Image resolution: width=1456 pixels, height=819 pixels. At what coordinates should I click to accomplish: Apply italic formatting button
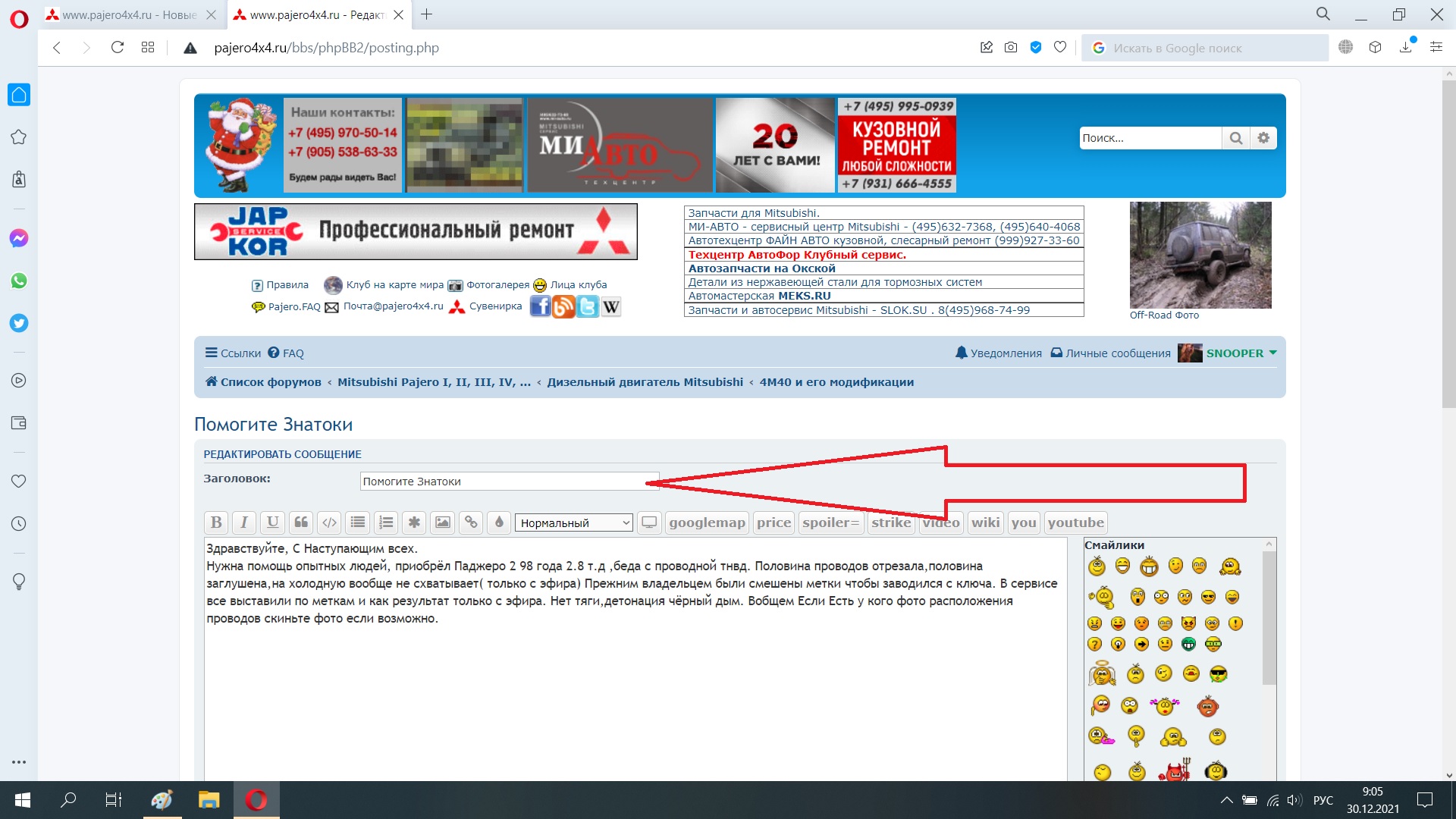coord(244,522)
